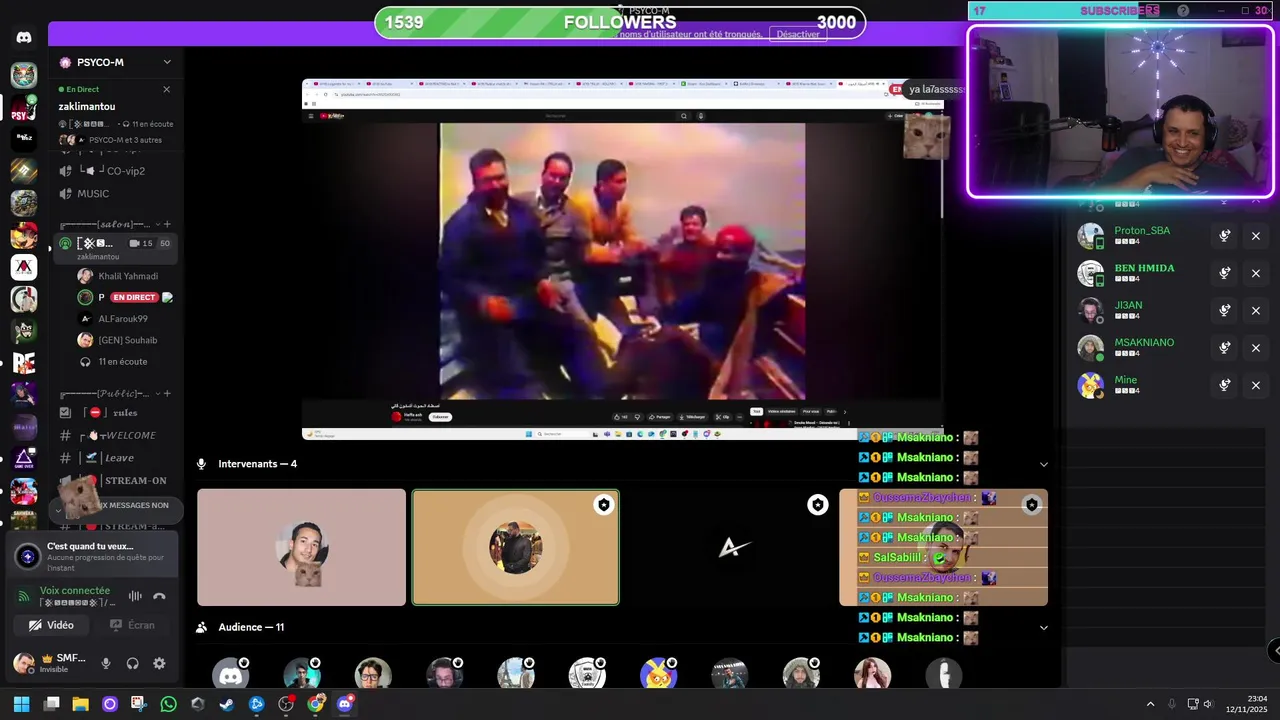Open the shared stream video preview
Viewport: 1280px width, 720px height.
click(622, 259)
